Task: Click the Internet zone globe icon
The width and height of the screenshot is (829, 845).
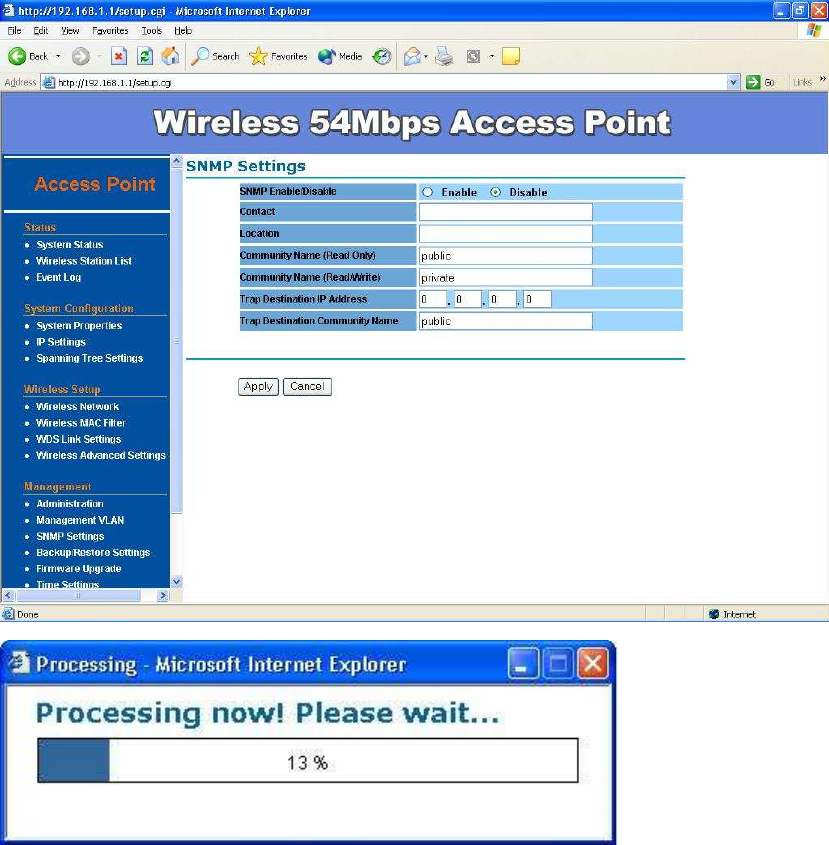Action: click(714, 614)
